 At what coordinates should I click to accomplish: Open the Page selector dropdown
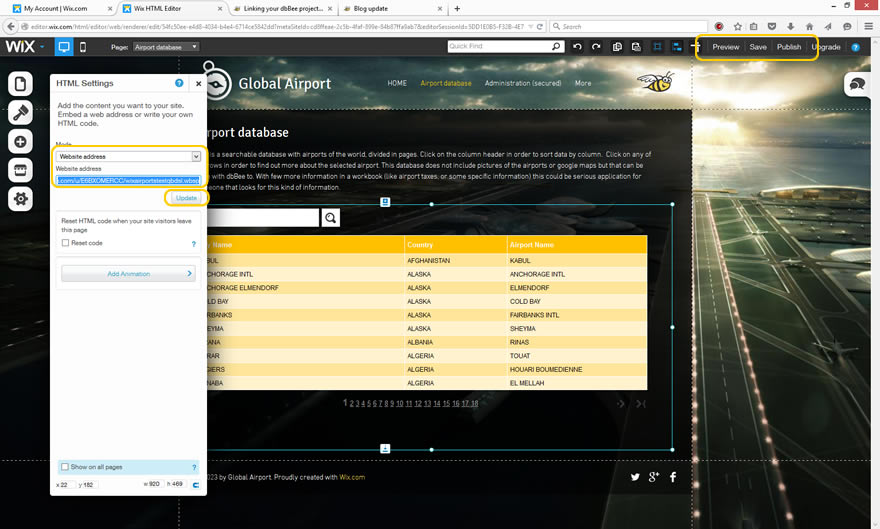165,47
